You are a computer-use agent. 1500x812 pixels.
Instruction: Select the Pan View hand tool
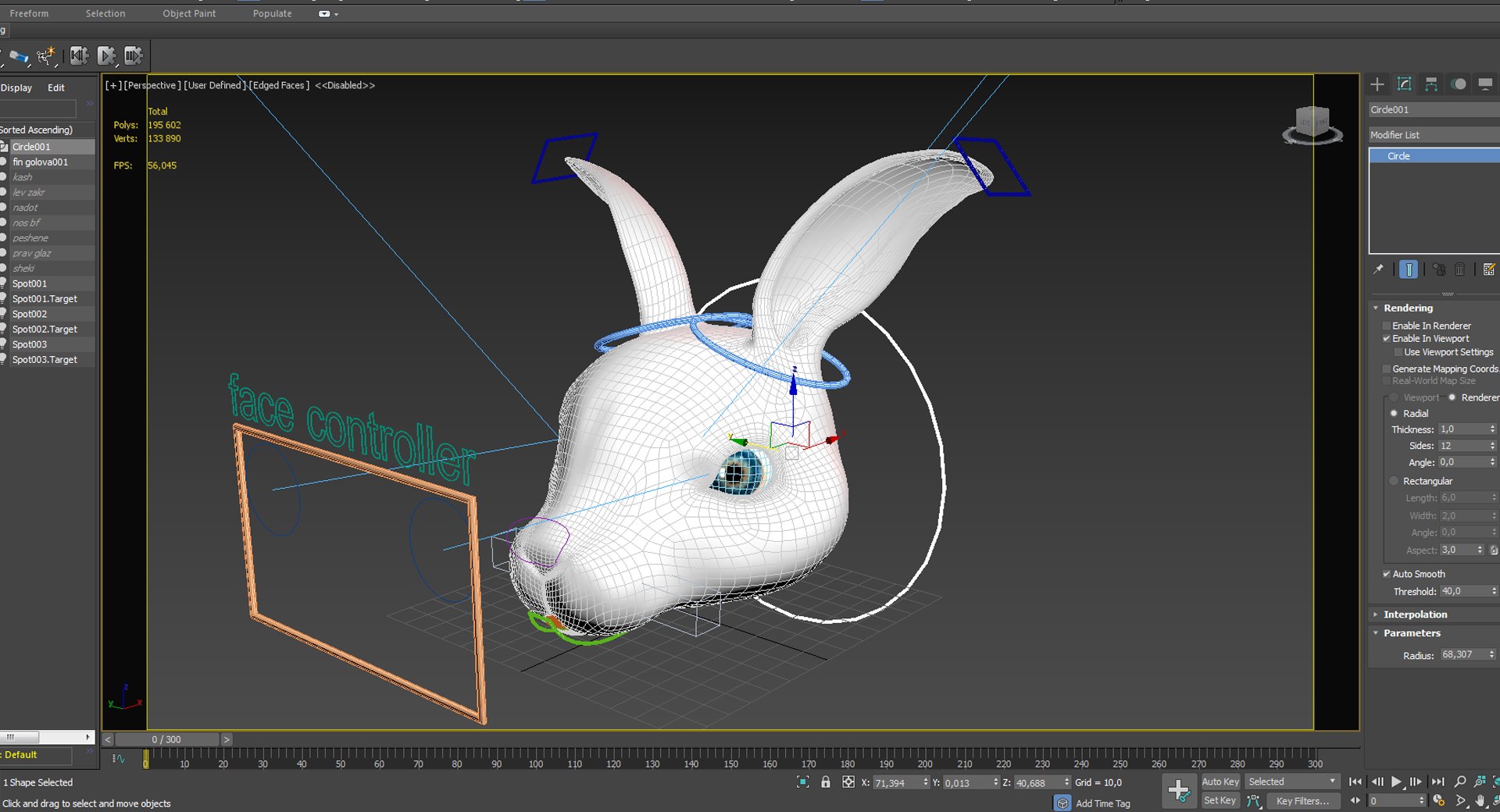[1480, 801]
